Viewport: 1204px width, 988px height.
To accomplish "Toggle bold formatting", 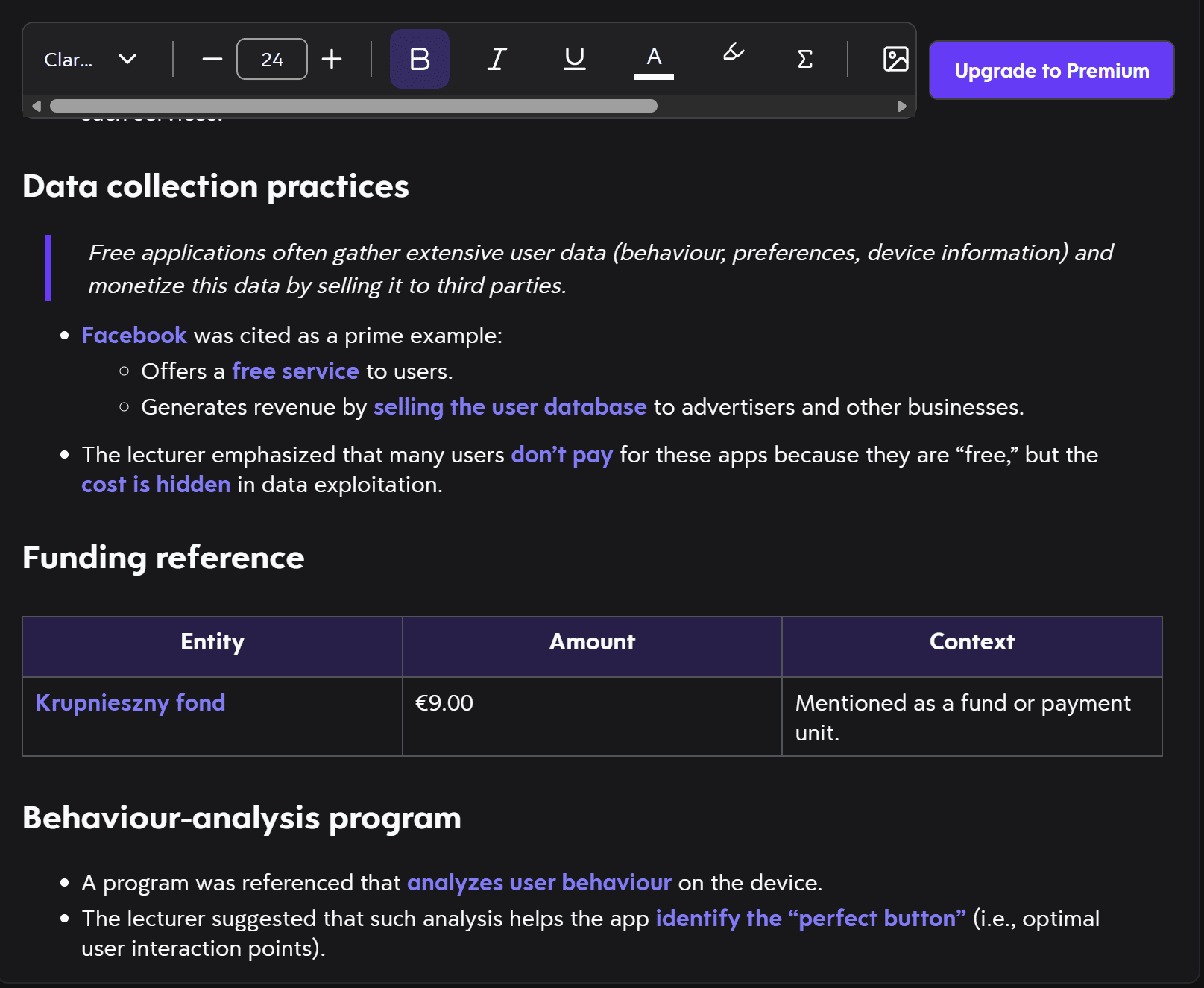I will (x=419, y=59).
